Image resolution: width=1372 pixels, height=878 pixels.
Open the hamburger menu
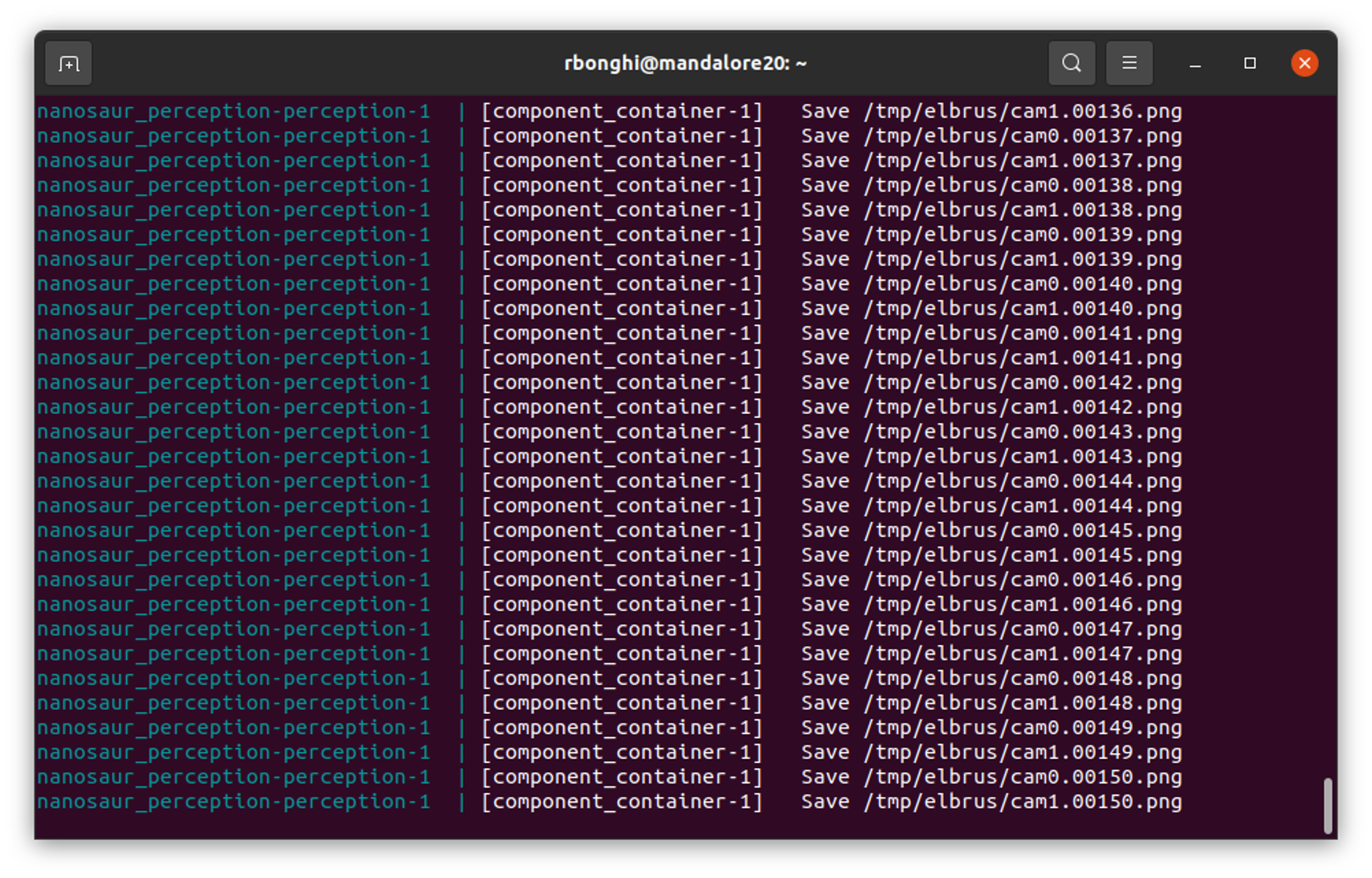pyautogui.click(x=1129, y=63)
